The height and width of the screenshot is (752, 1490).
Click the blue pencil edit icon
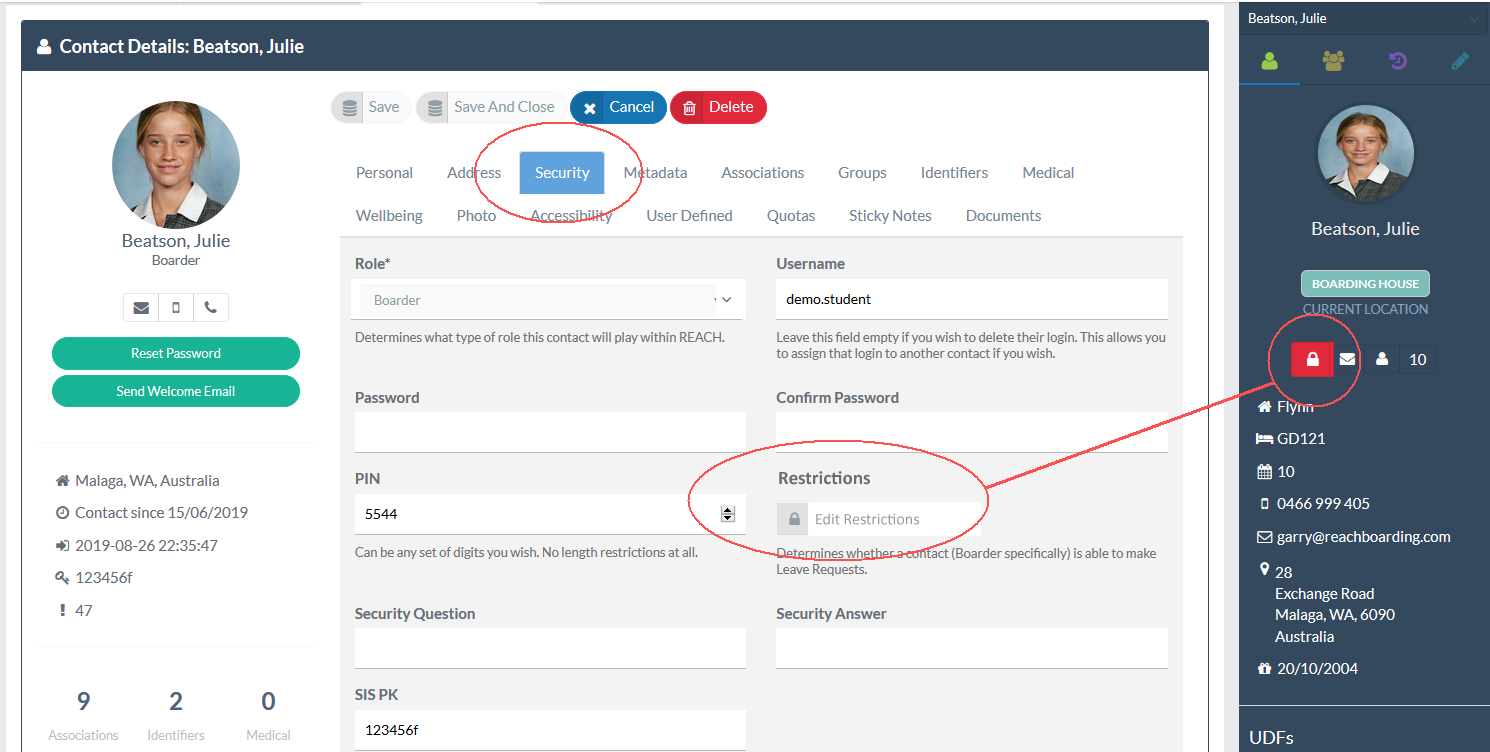point(1460,61)
